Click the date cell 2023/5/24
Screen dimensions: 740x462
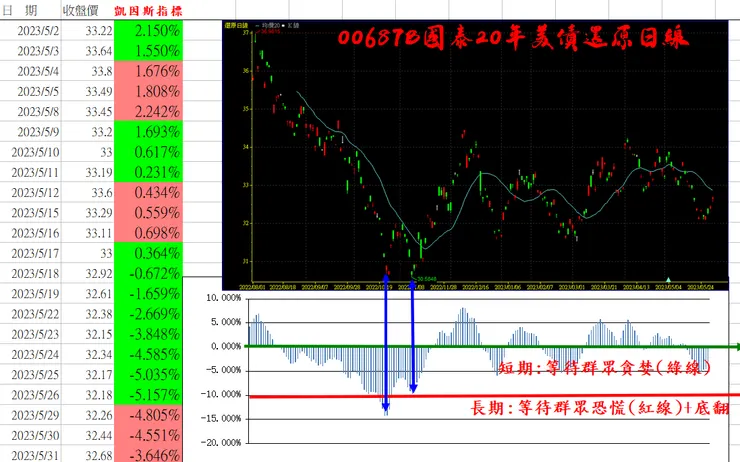tap(30, 355)
